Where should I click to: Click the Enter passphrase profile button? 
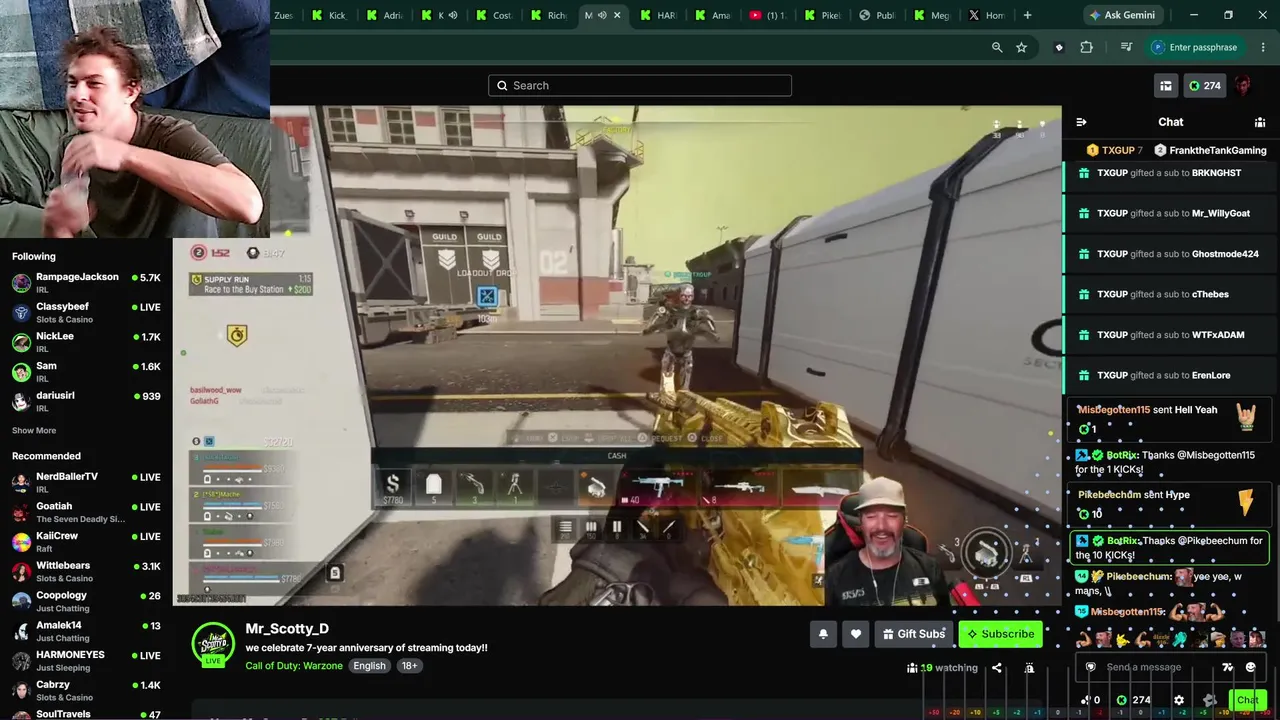coord(1195,47)
